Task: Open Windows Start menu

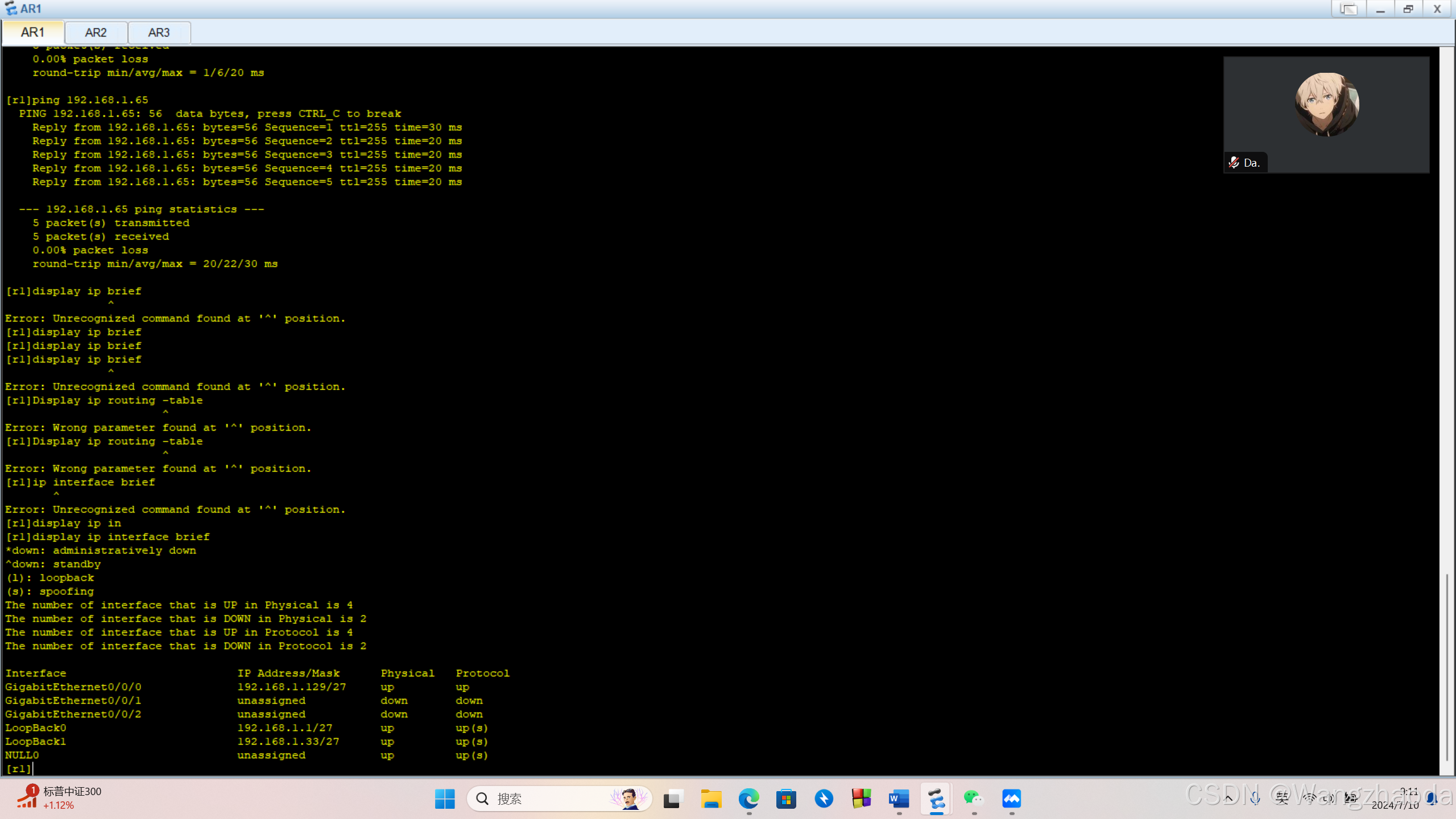Action: click(x=445, y=799)
